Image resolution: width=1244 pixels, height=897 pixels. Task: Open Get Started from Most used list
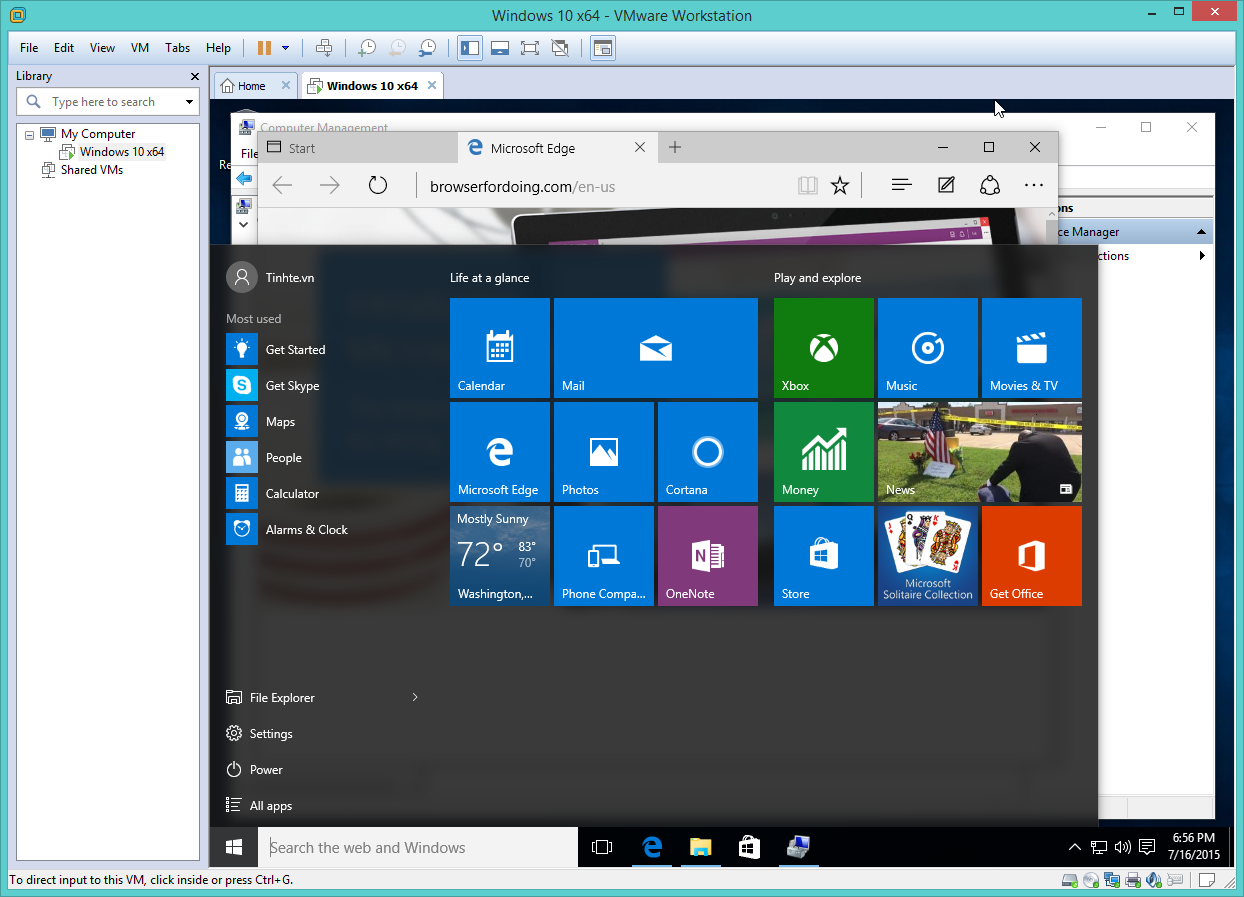click(x=276, y=350)
